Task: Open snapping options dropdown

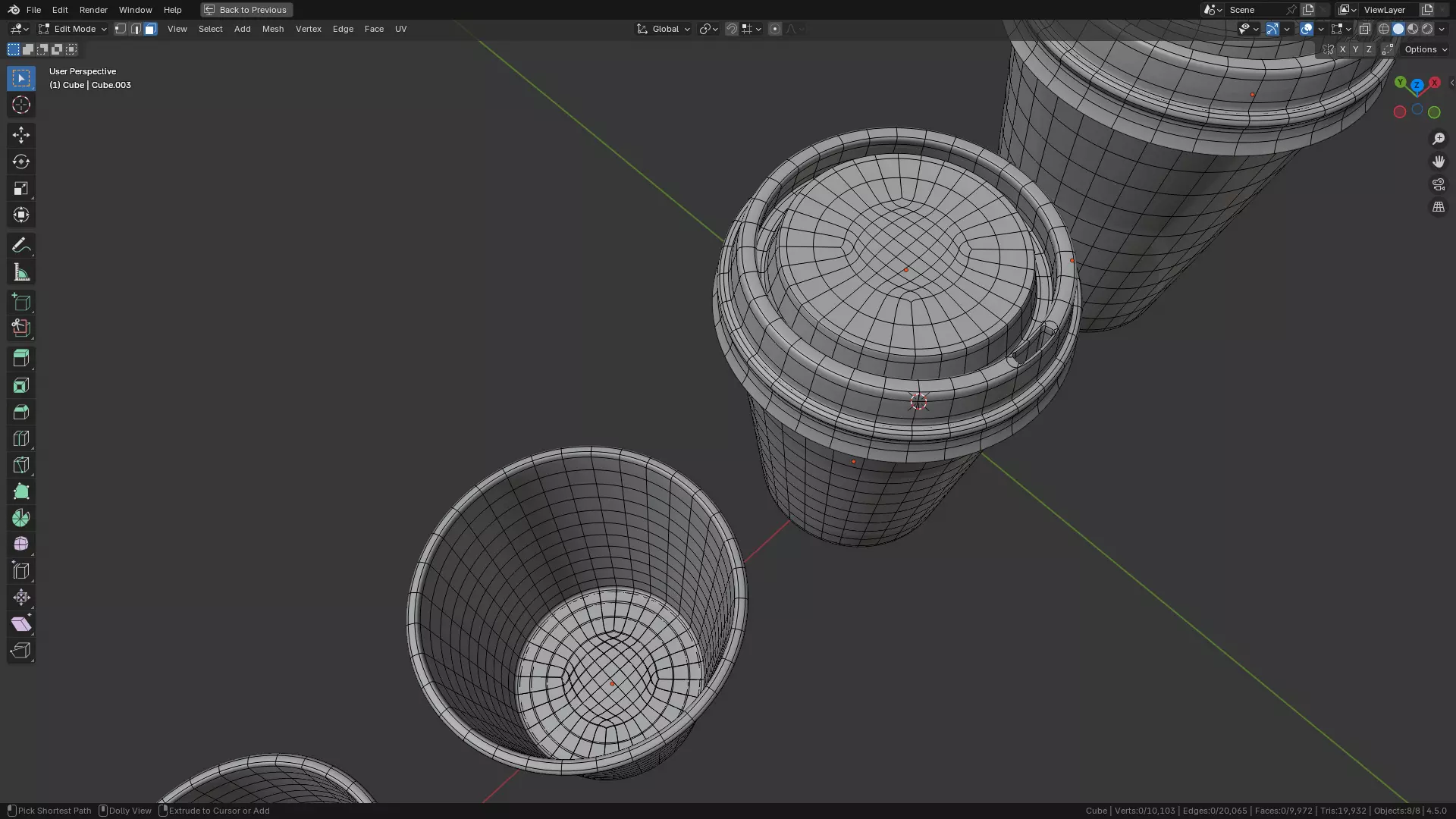Action: tap(752, 29)
